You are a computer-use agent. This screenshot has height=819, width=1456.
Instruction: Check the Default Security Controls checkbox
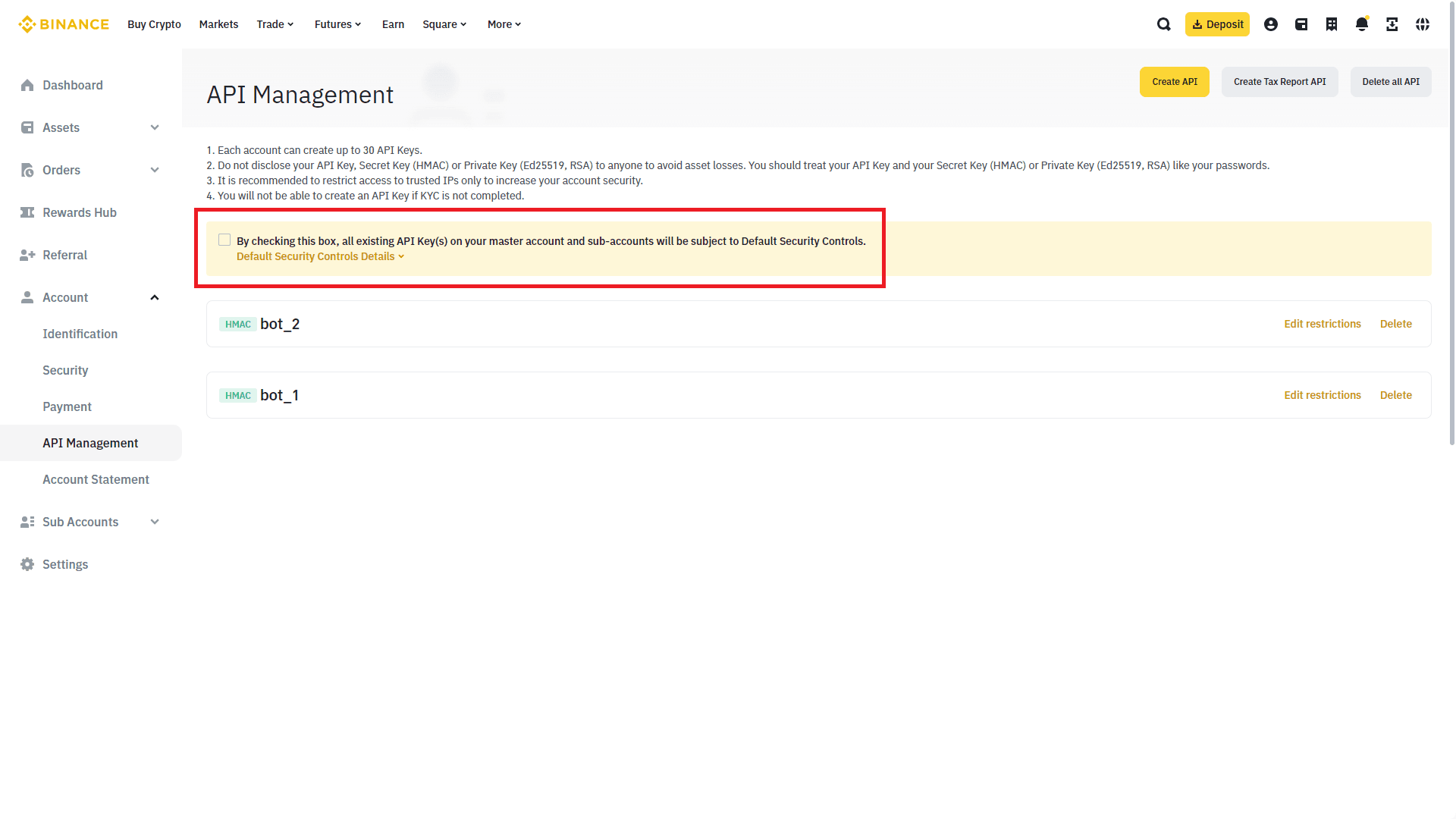point(224,240)
